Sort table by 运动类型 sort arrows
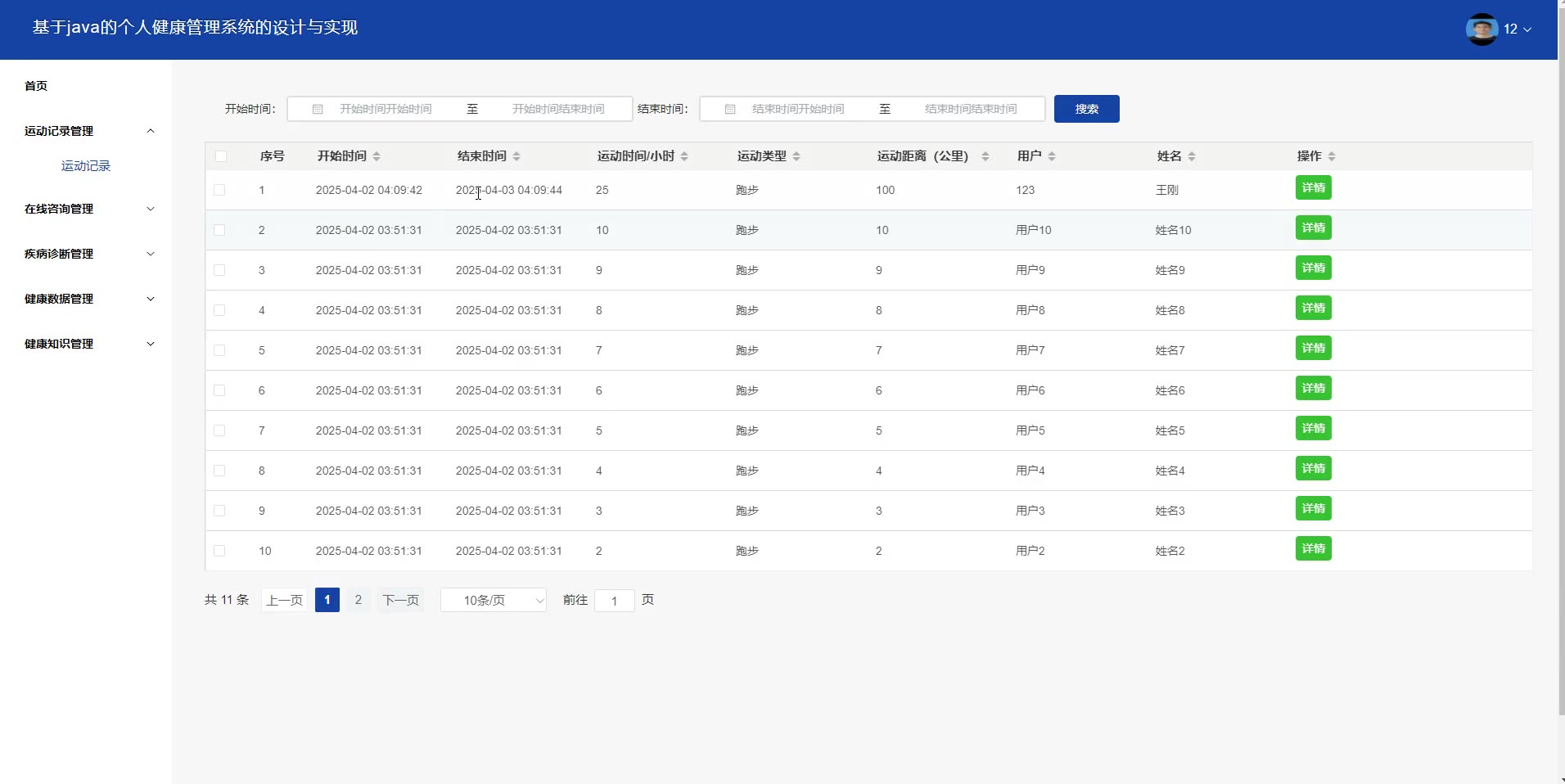The width and height of the screenshot is (1565, 784). click(796, 156)
